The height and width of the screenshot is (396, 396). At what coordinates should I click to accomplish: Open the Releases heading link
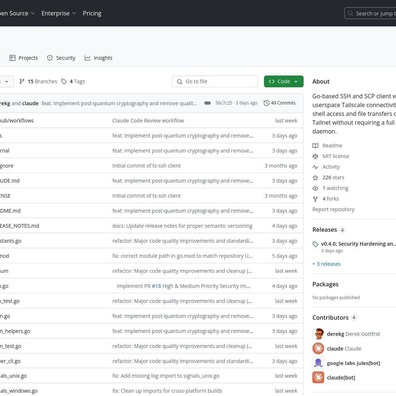click(x=325, y=230)
